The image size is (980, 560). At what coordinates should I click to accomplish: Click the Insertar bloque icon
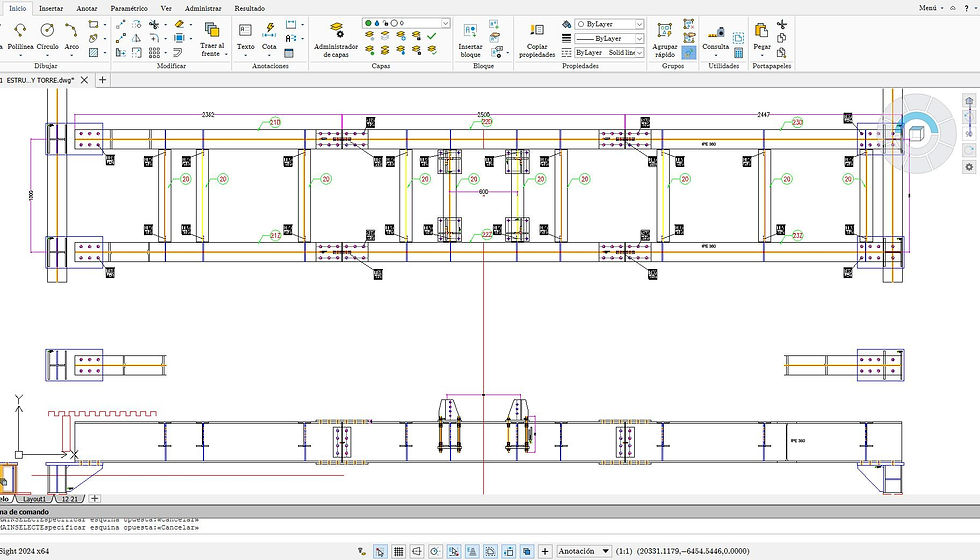[x=470, y=30]
